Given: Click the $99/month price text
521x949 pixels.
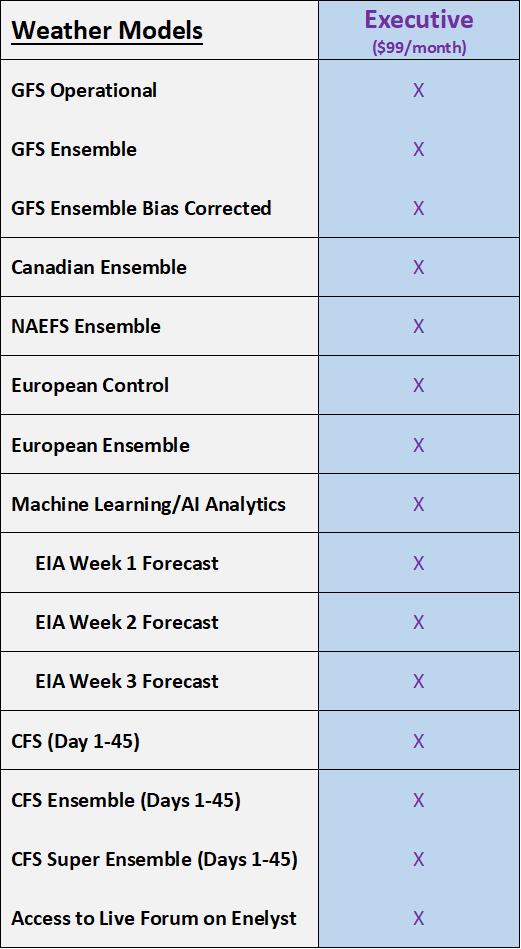Looking at the screenshot, I should [x=419, y=48].
